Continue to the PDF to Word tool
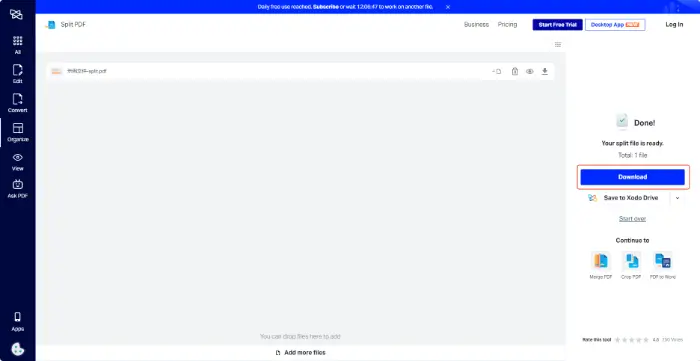The height and width of the screenshot is (361, 700). click(662, 265)
